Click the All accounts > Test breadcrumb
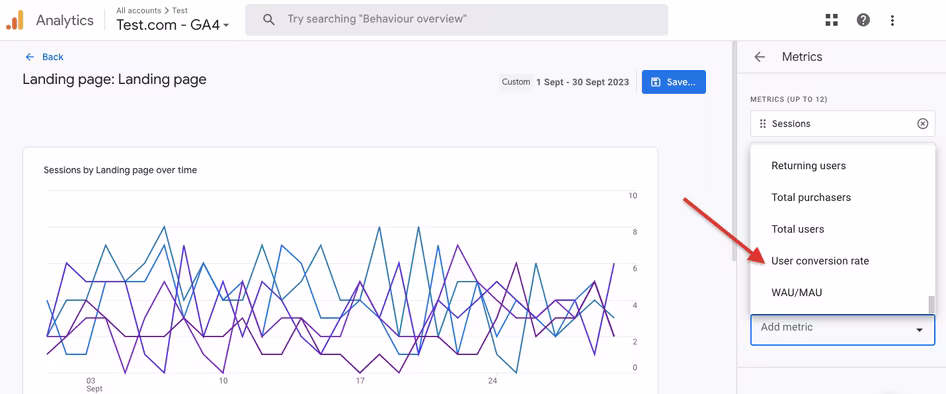 click(x=152, y=10)
